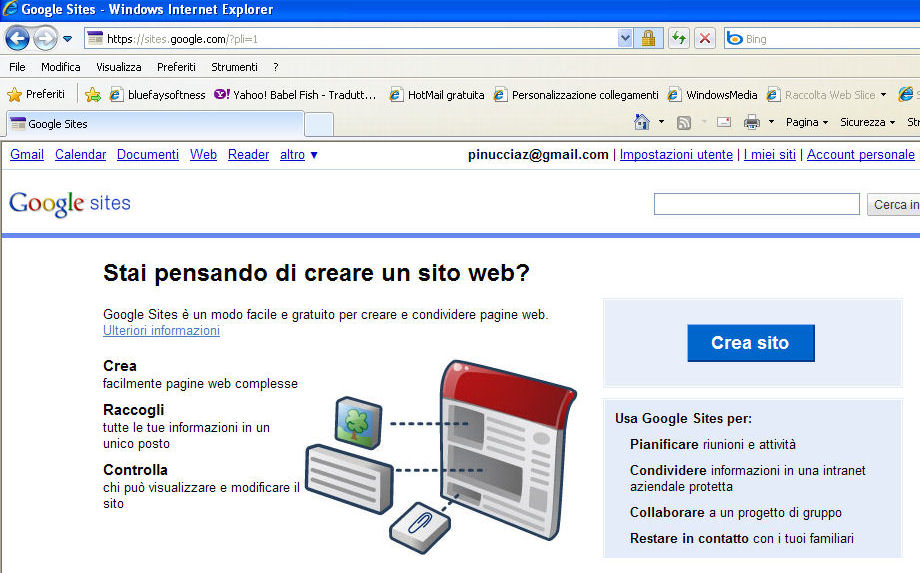Screen dimensions: 920x573
Task: Open recent pages dropdown next to Forward
Action: 67,39
